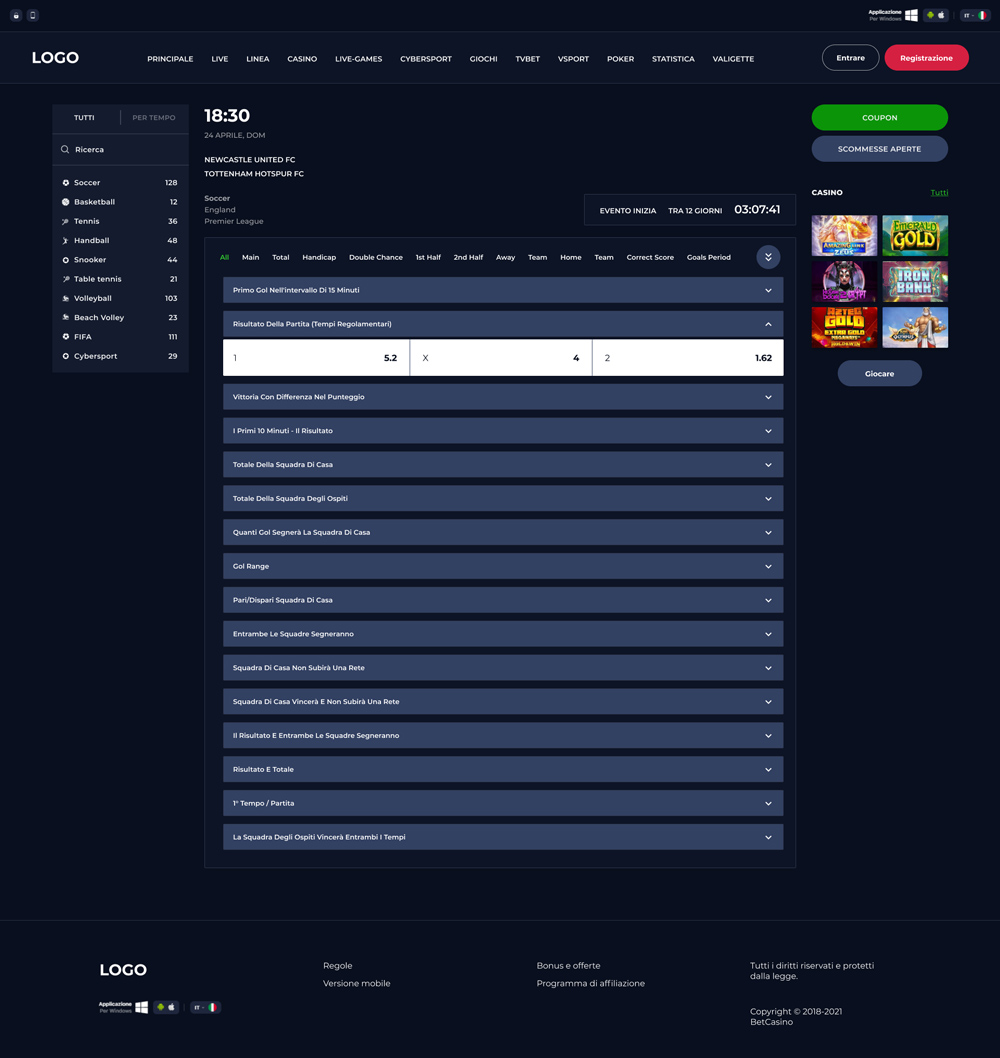This screenshot has height=1058, width=1000.
Task: Open the Emerald Gold casino game thumbnail
Action: [915, 236]
